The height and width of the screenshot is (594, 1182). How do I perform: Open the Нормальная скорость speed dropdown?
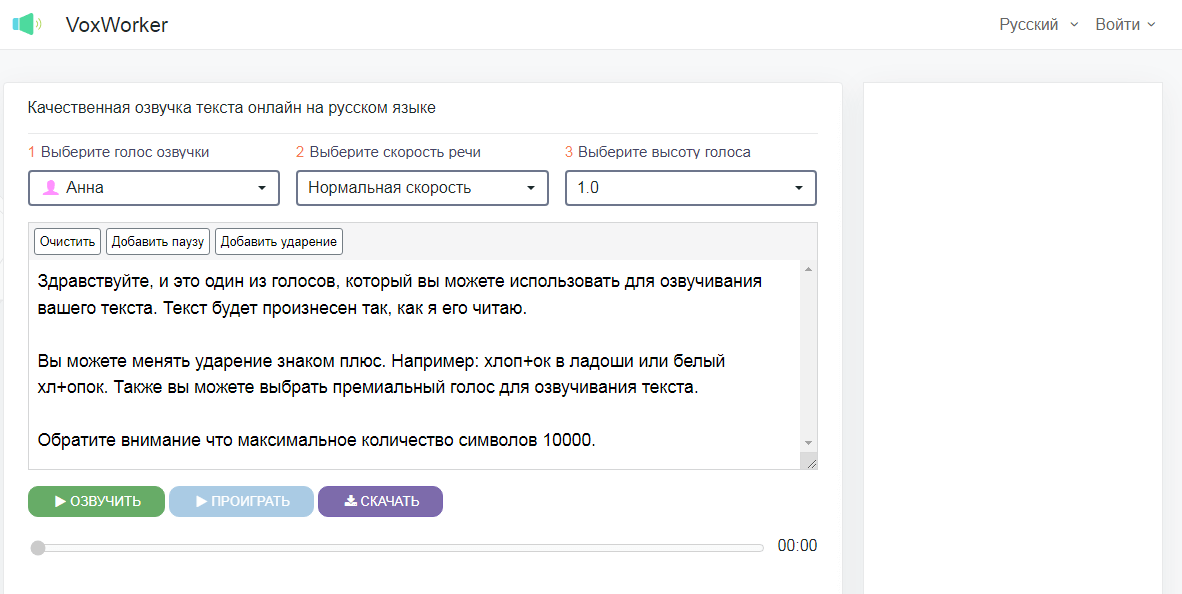click(x=422, y=188)
